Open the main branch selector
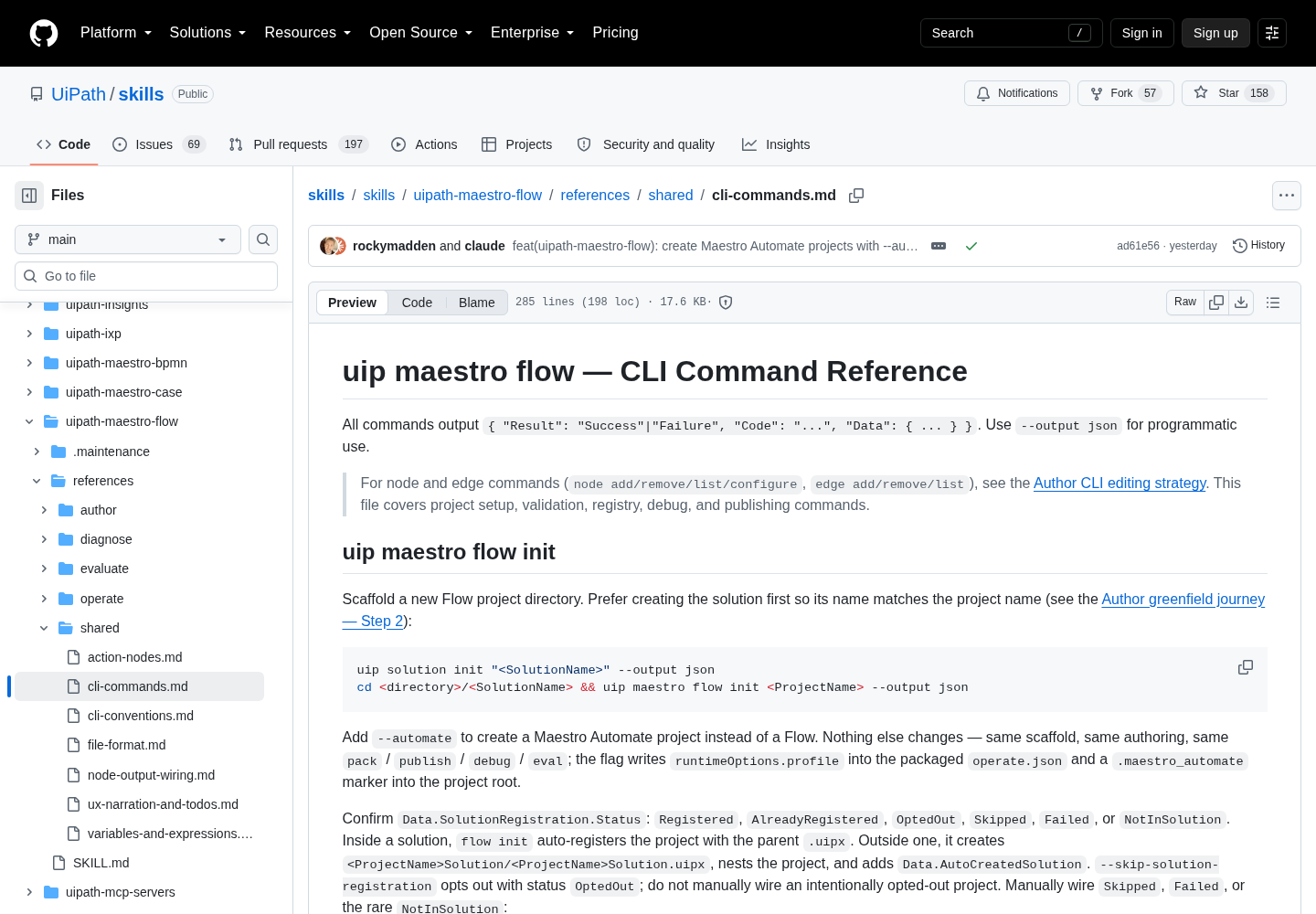 click(128, 239)
